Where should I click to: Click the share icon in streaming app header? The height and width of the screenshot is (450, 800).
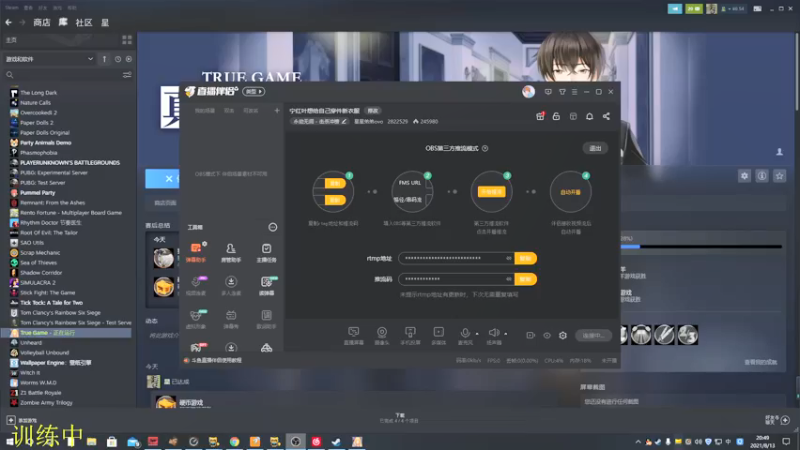(606, 116)
